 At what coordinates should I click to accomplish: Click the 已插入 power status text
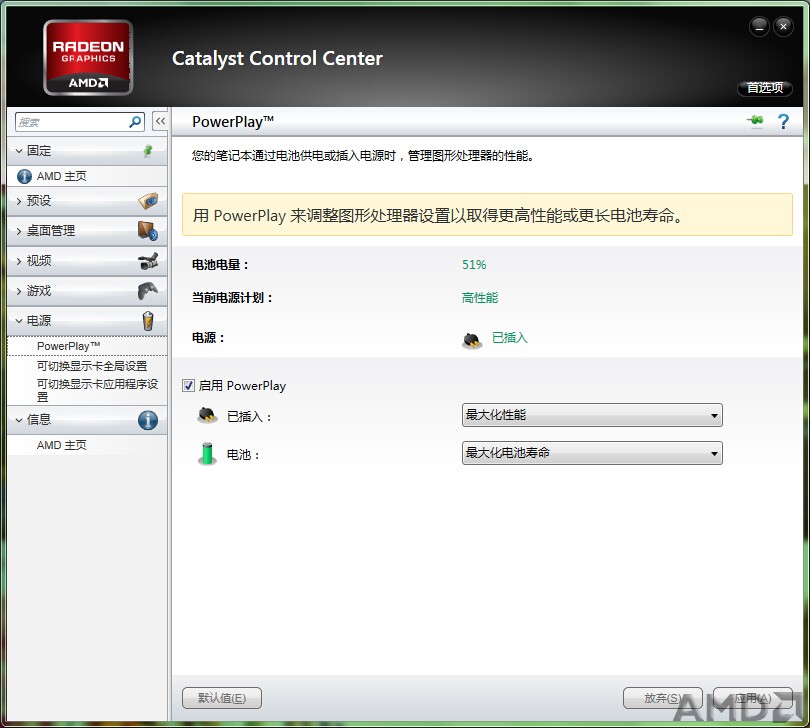click(509, 338)
